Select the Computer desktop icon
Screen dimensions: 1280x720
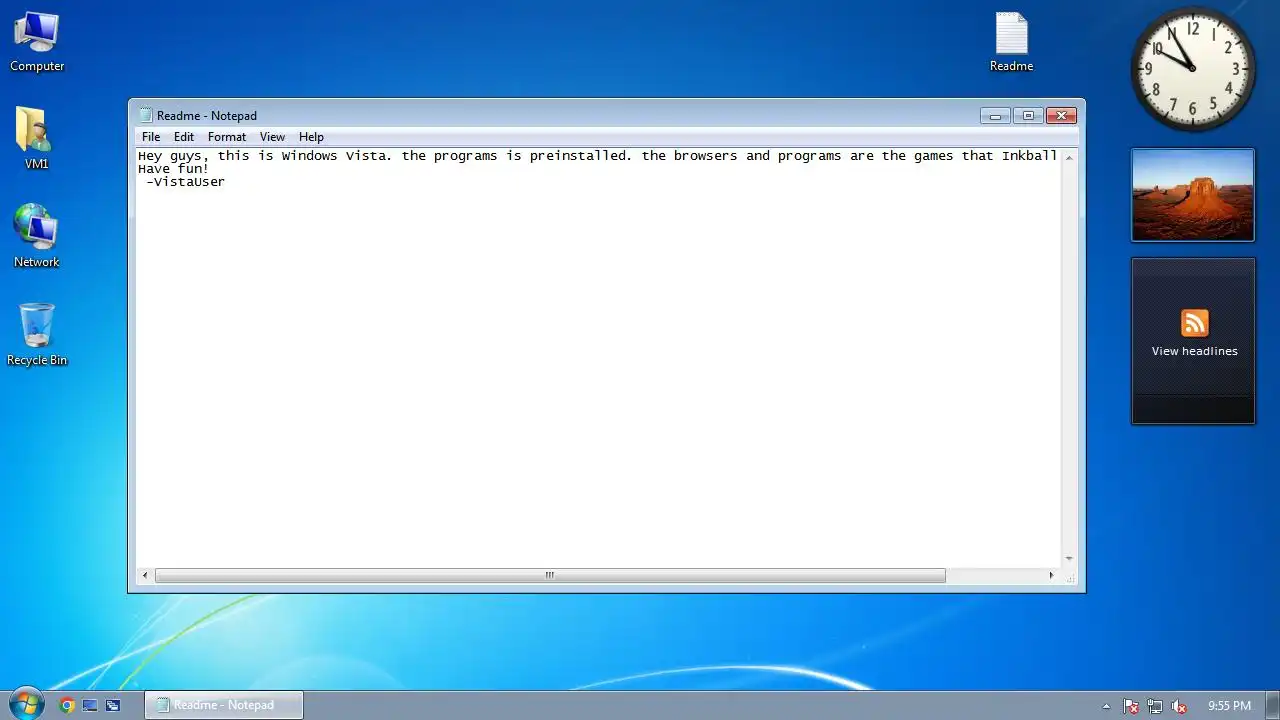coord(37,42)
